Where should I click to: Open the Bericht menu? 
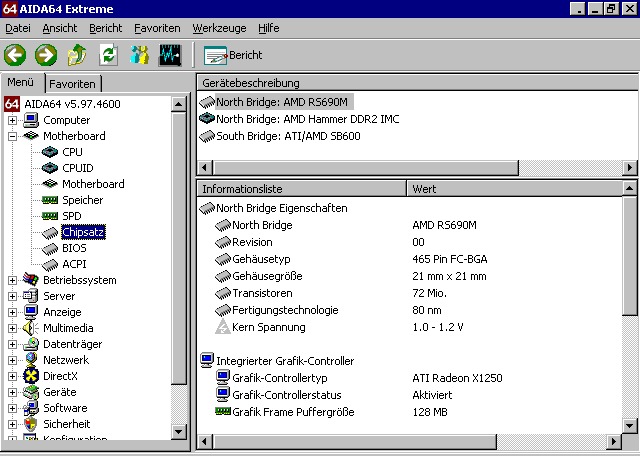click(106, 28)
